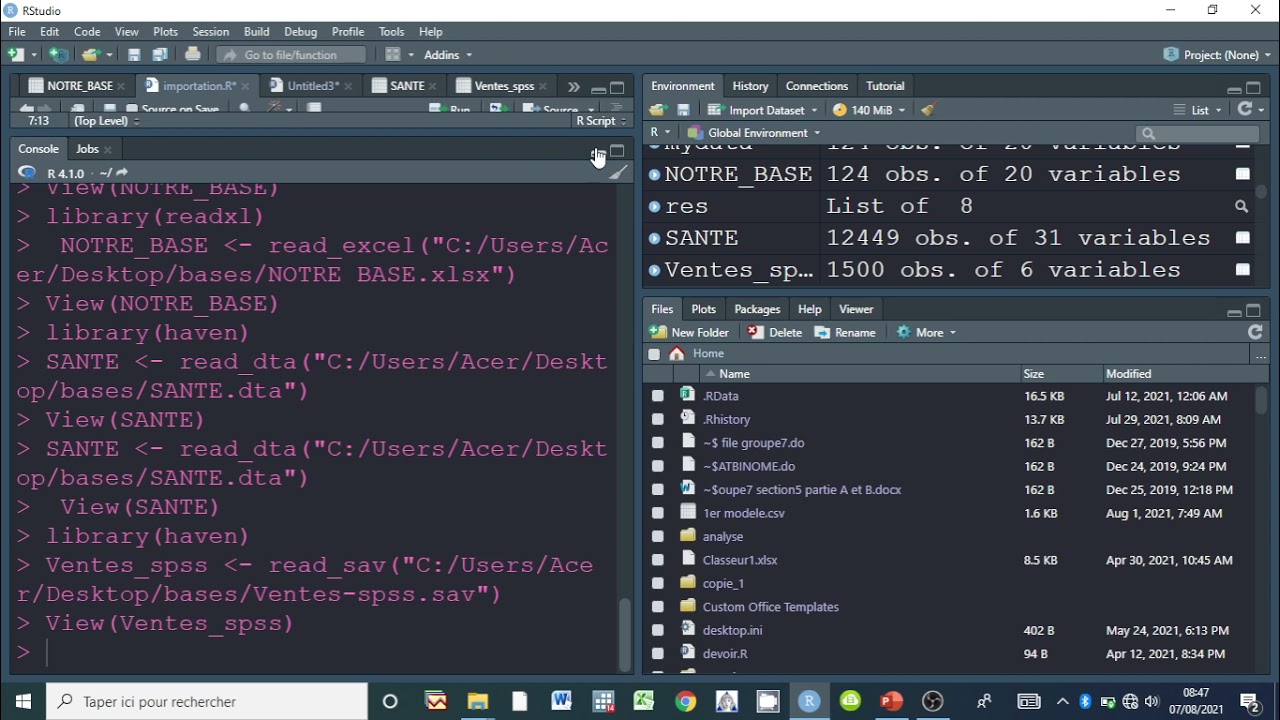
Task: Open the Session menu
Action: pos(210,32)
